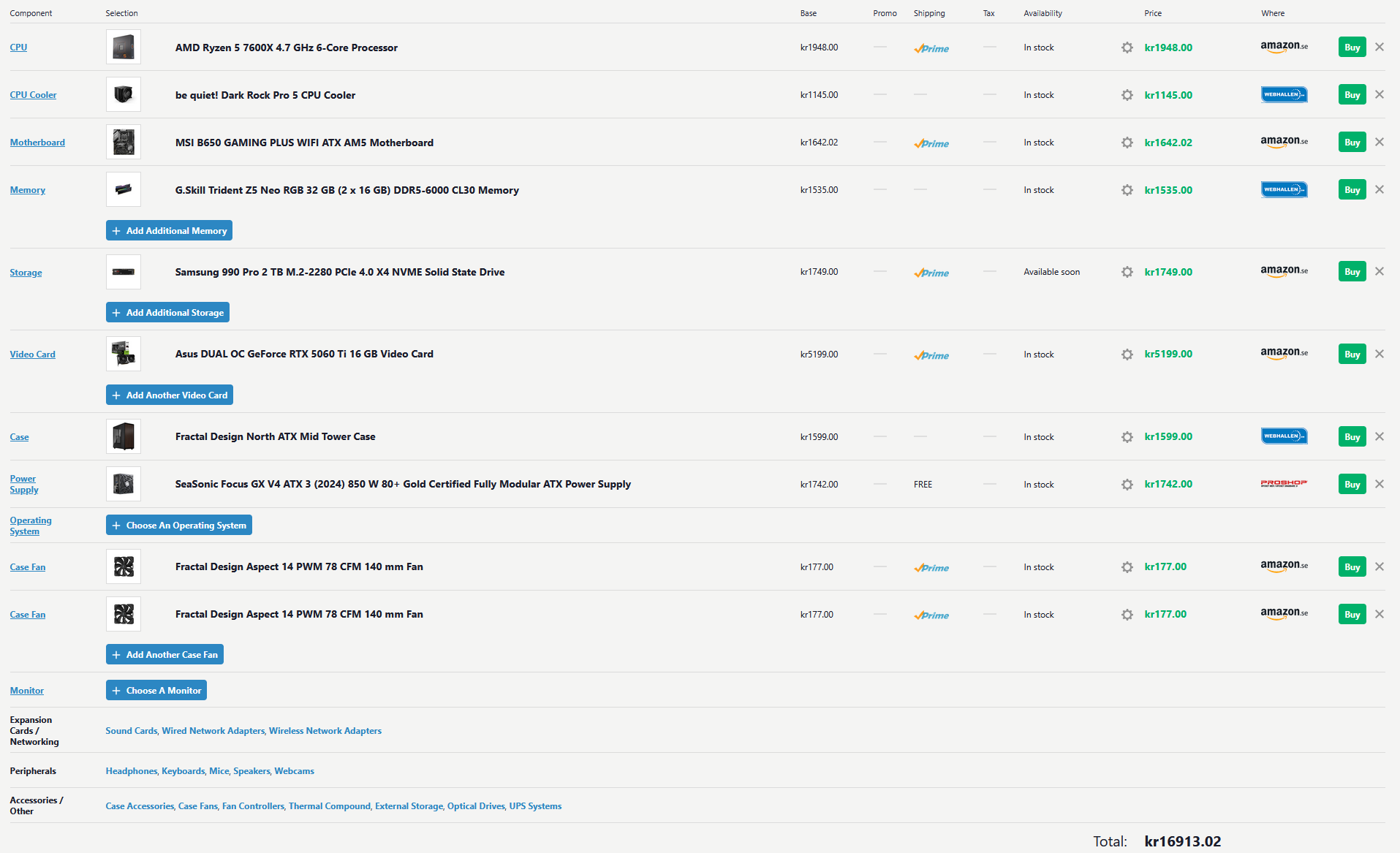This screenshot has width=1400, height=853.
Task: Open the Asus RTX 5060 Ti product thumbnail
Action: coord(124,354)
